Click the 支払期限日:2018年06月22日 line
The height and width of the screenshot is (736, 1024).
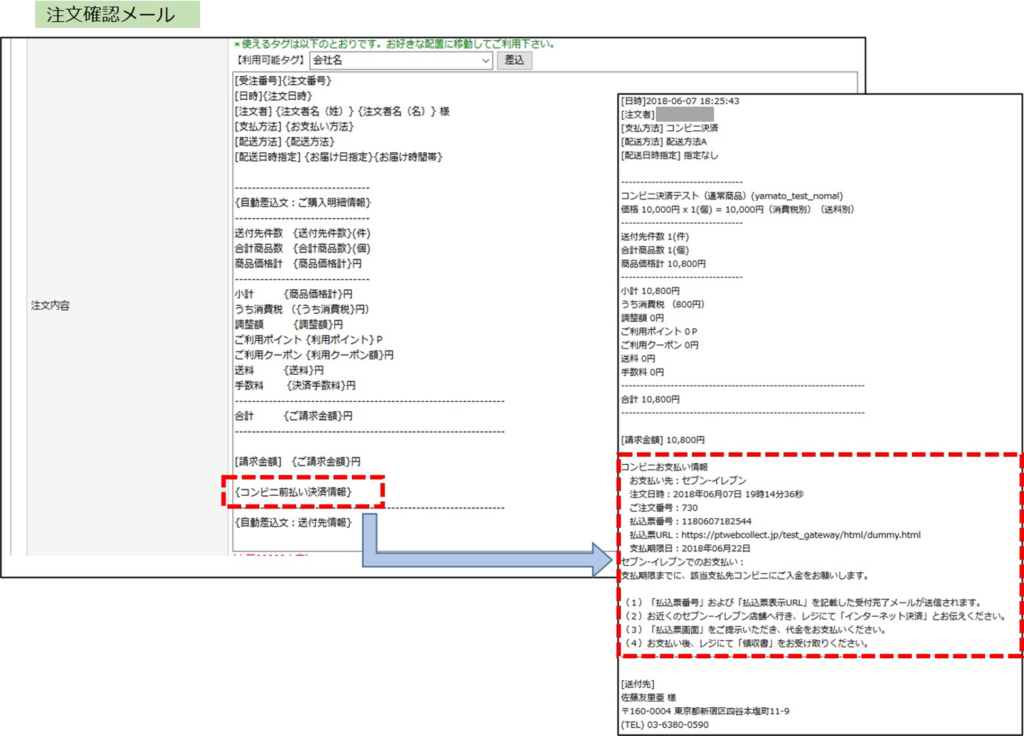tap(690, 549)
